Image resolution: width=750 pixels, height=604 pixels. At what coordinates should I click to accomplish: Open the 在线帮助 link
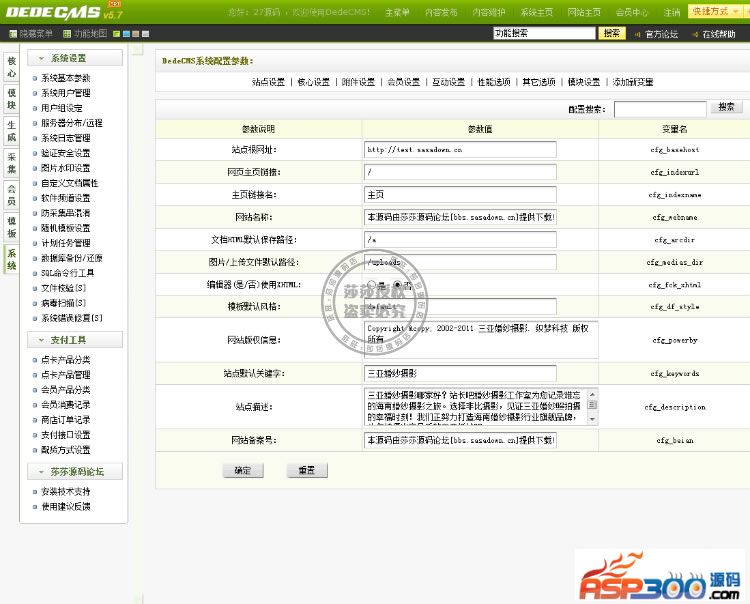[x=718, y=34]
